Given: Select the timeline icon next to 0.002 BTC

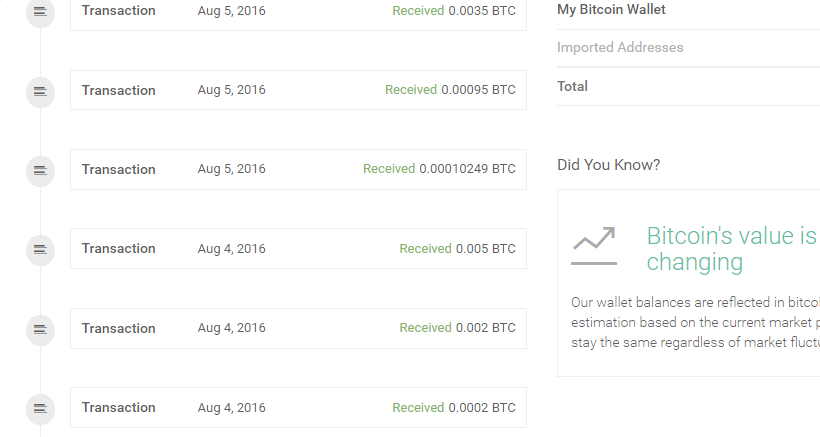Looking at the screenshot, I should pos(40,329).
